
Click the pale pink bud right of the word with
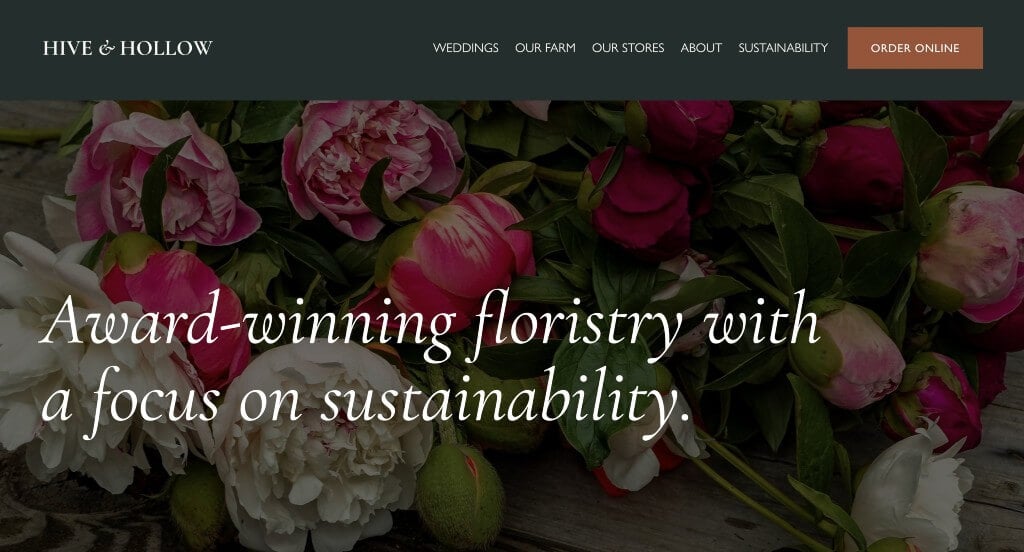[849, 356]
